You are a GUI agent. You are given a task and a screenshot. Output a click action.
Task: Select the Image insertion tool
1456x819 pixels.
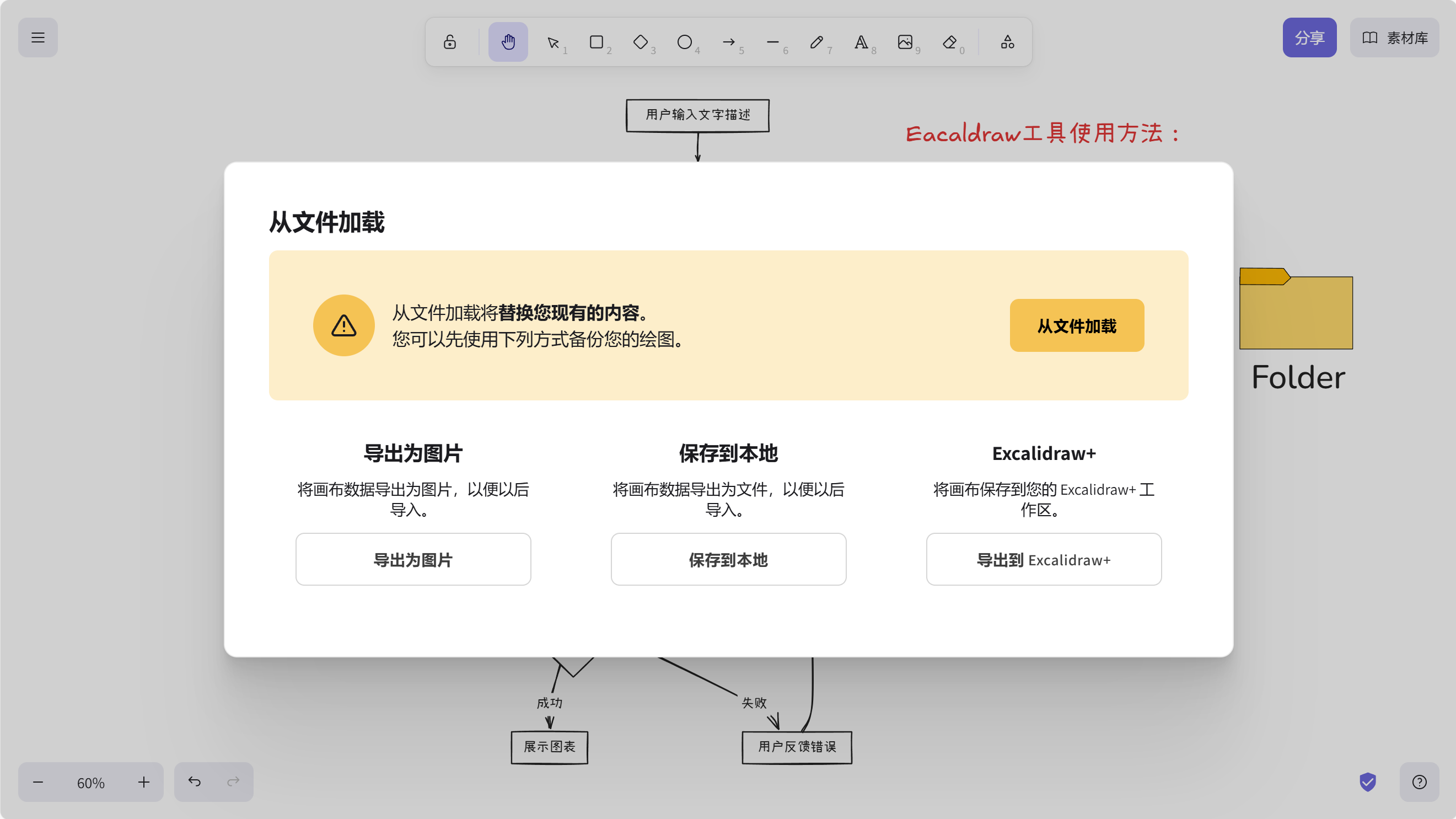point(905,41)
